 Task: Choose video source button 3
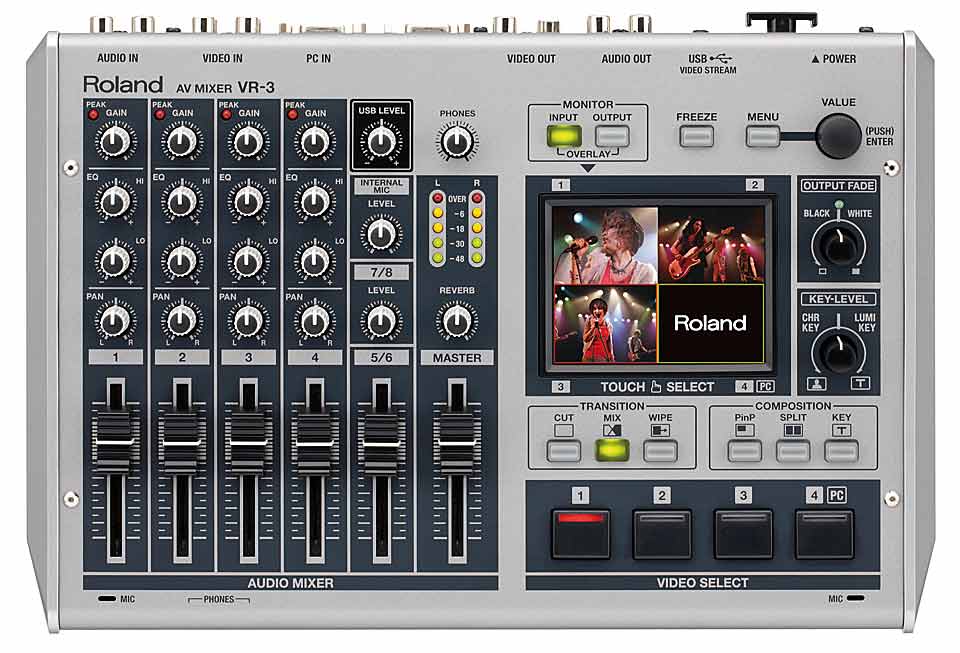pyautogui.click(x=743, y=534)
